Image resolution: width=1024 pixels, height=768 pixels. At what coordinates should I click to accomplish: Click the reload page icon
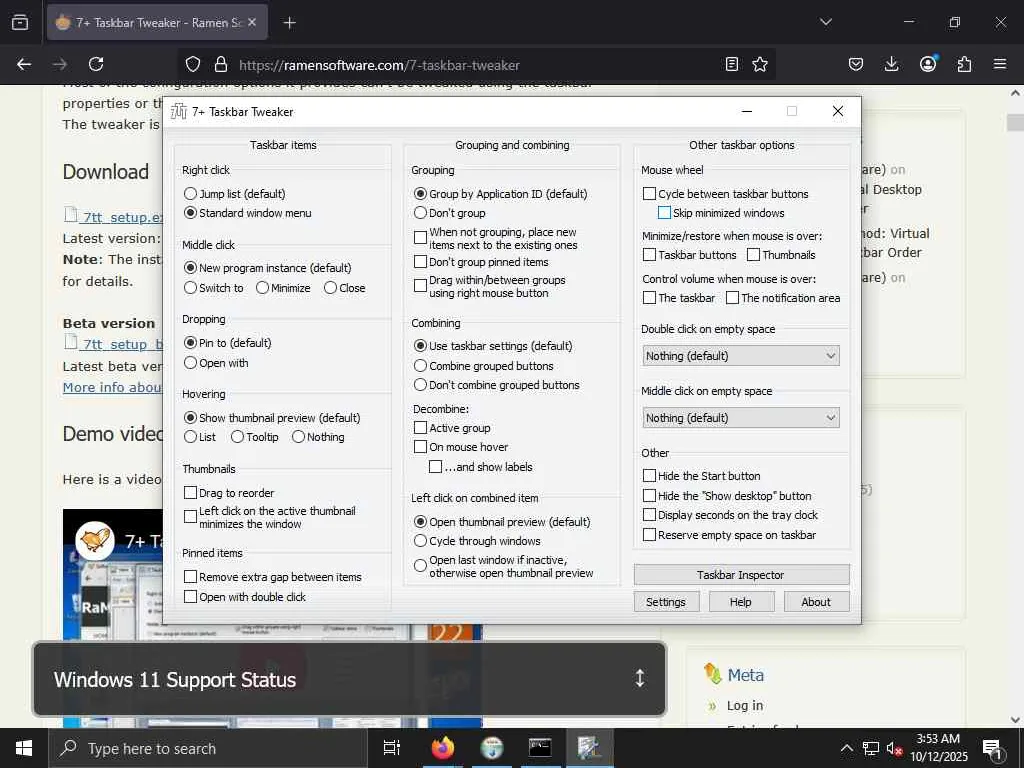(x=96, y=64)
